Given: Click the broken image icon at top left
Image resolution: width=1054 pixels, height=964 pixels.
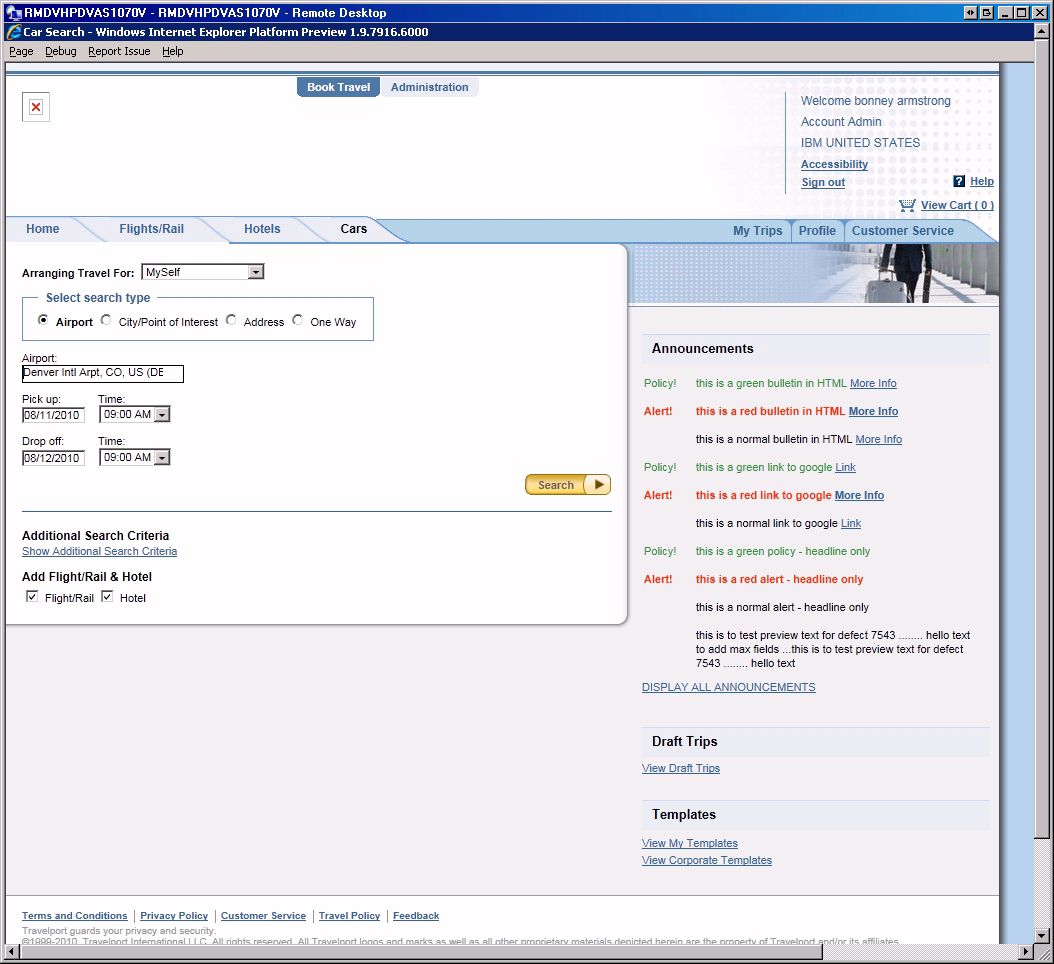Looking at the screenshot, I should 36,107.
